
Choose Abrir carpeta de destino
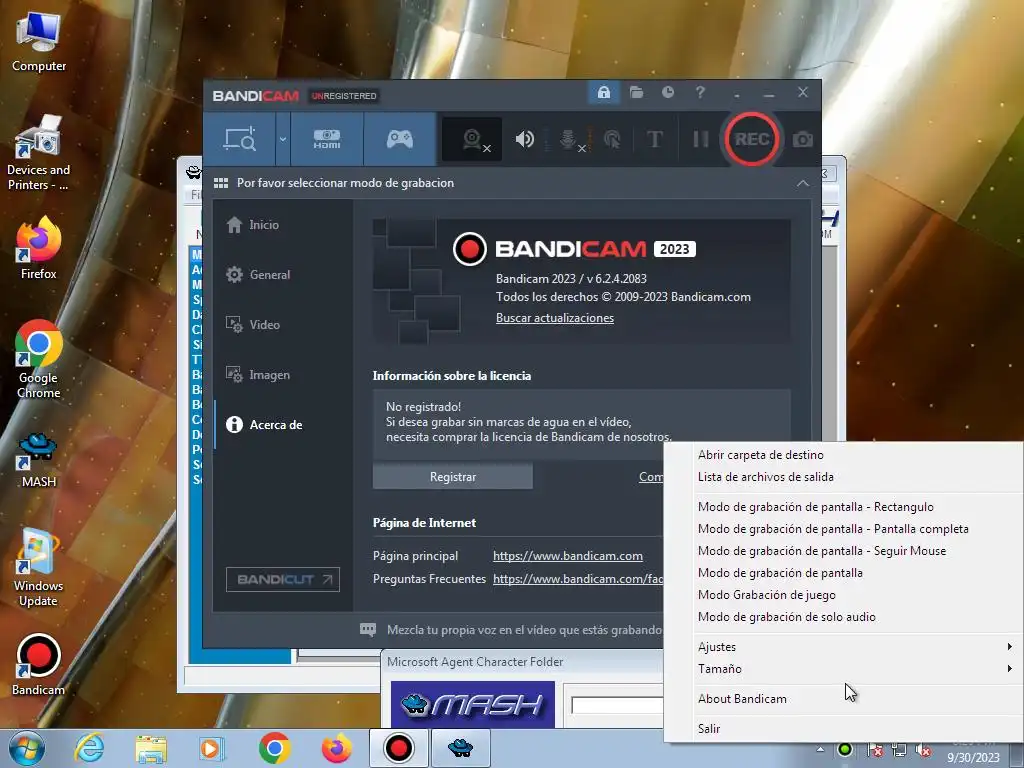coord(760,455)
